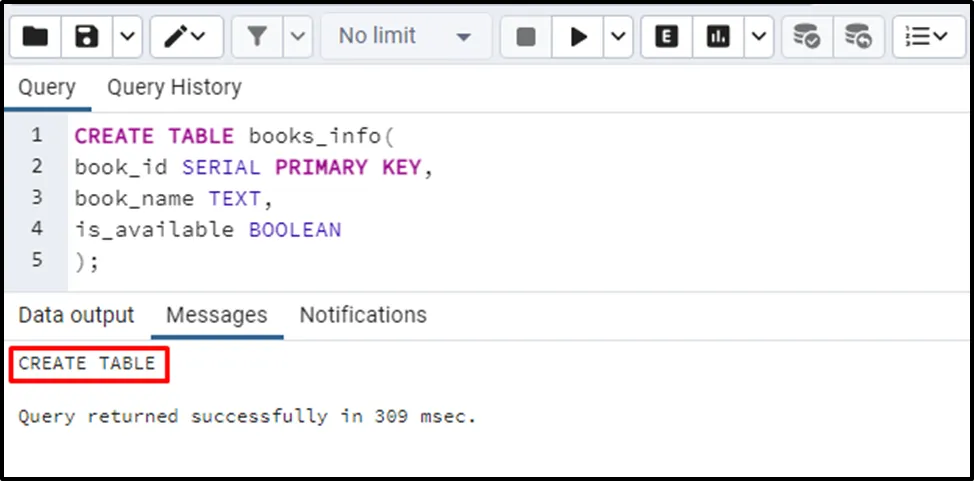The image size is (974, 481).
Task: Click the Open File folder icon
Action: pyautogui.click(x=36, y=37)
